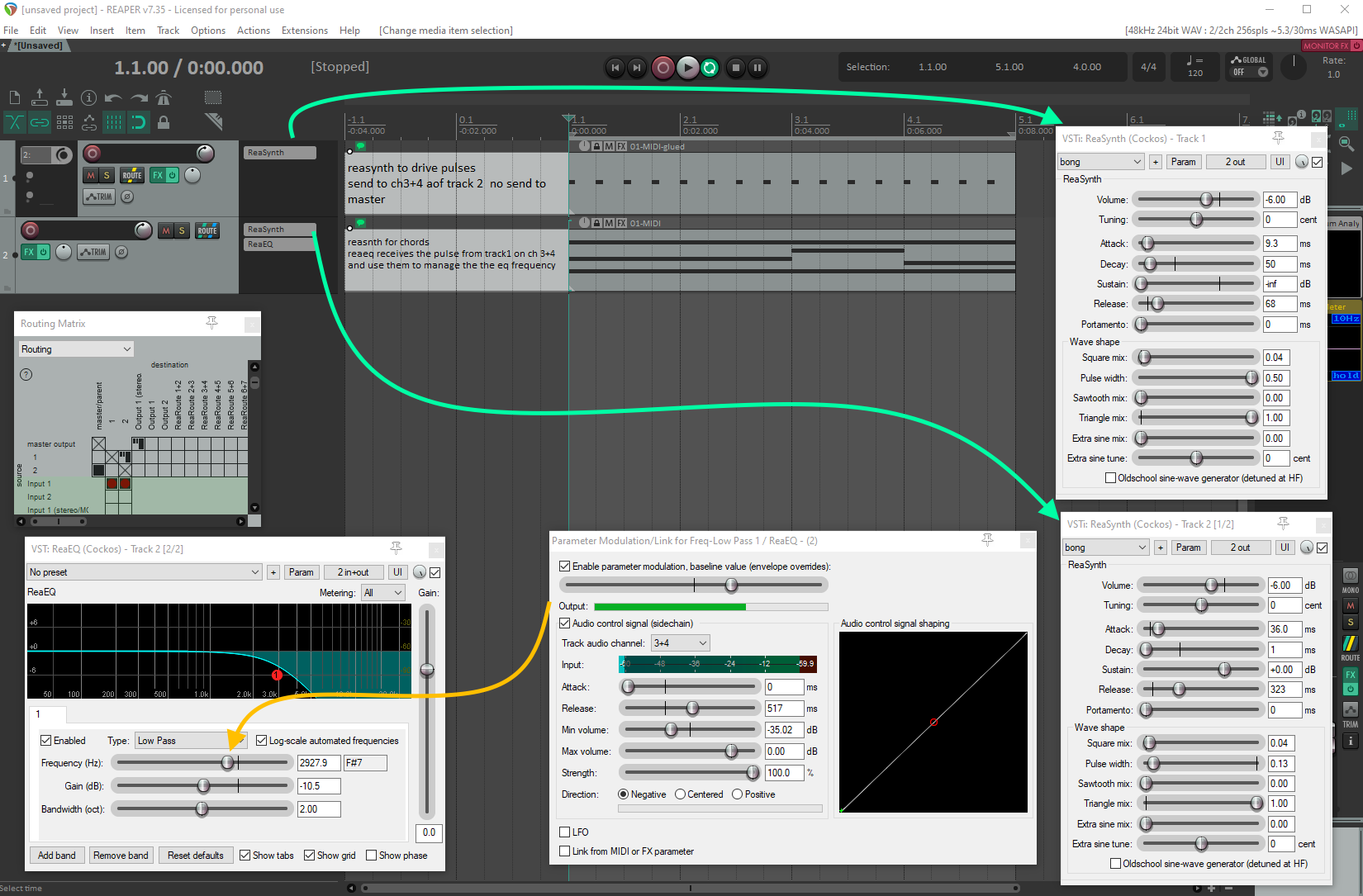This screenshot has width=1363, height=896.
Task: Toggle phase invert on track 1
Action: tap(127, 197)
